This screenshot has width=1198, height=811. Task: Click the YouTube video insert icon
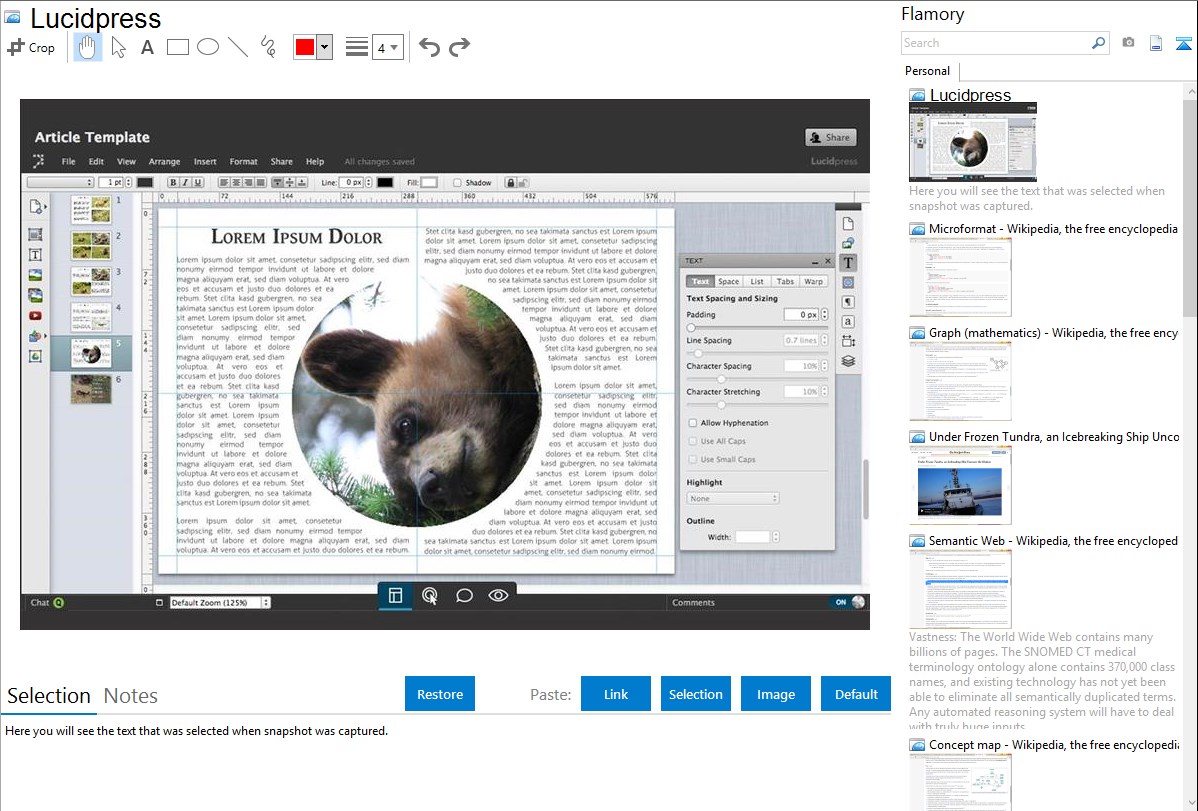(x=35, y=316)
